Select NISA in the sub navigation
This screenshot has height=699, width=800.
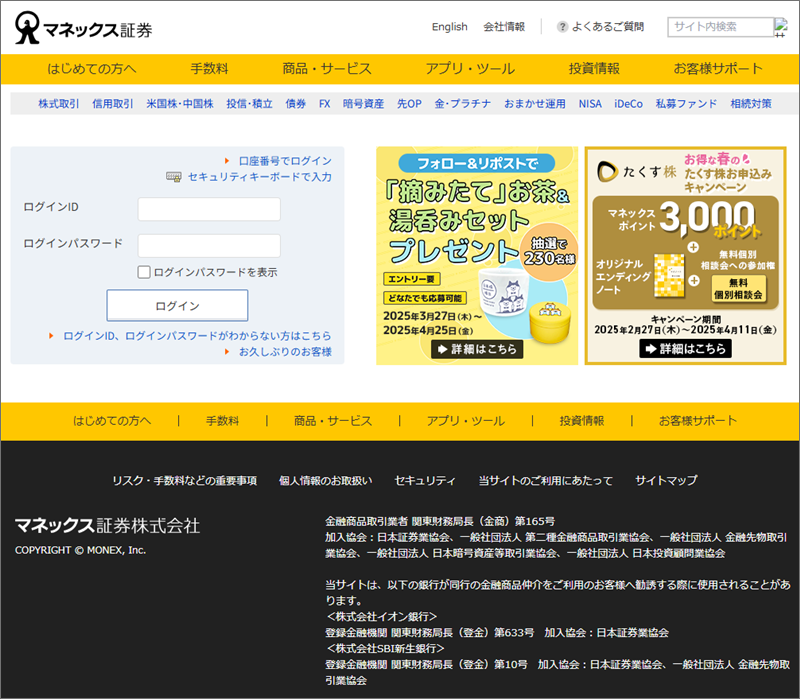pyautogui.click(x=590, y=104)
